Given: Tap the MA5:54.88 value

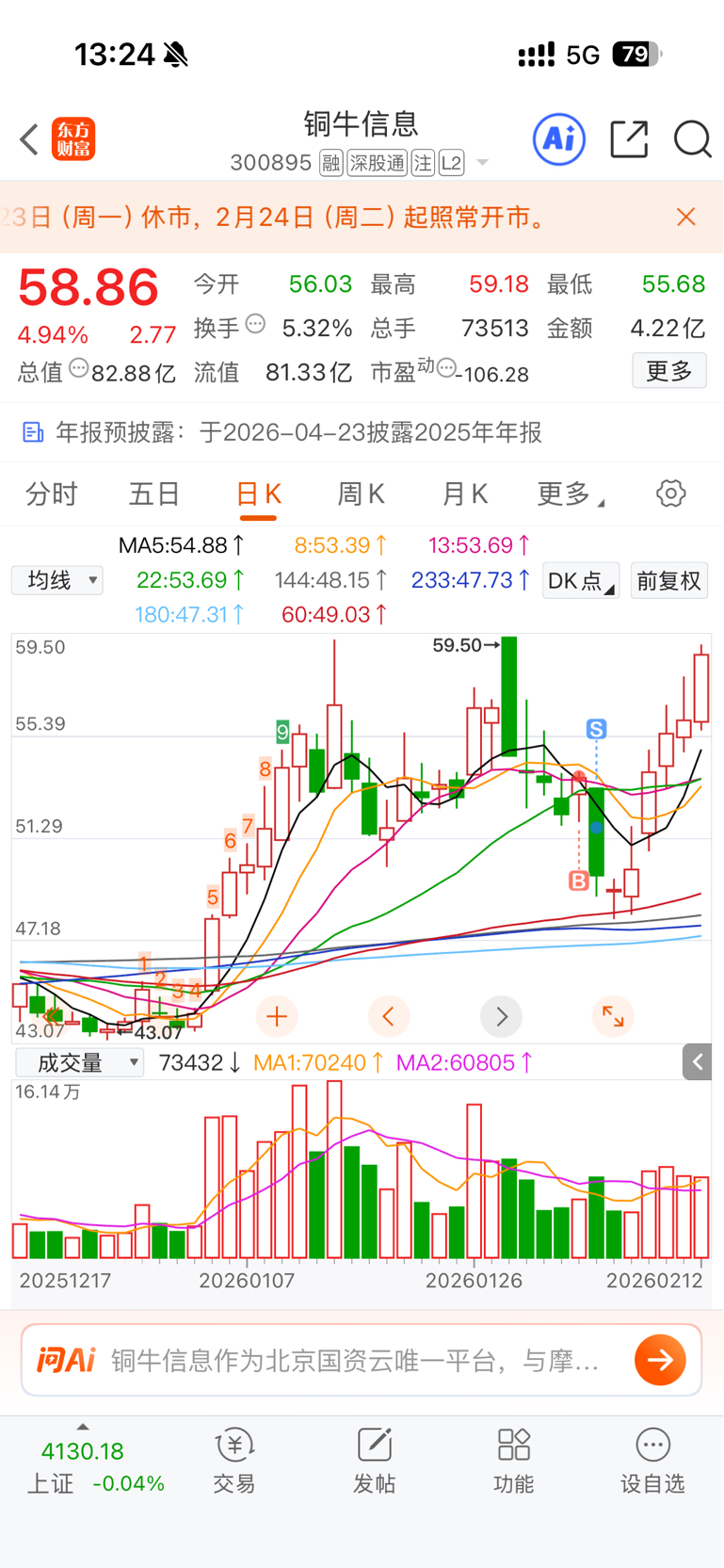Looking at the screenshot, I should [x=182, y=545].
